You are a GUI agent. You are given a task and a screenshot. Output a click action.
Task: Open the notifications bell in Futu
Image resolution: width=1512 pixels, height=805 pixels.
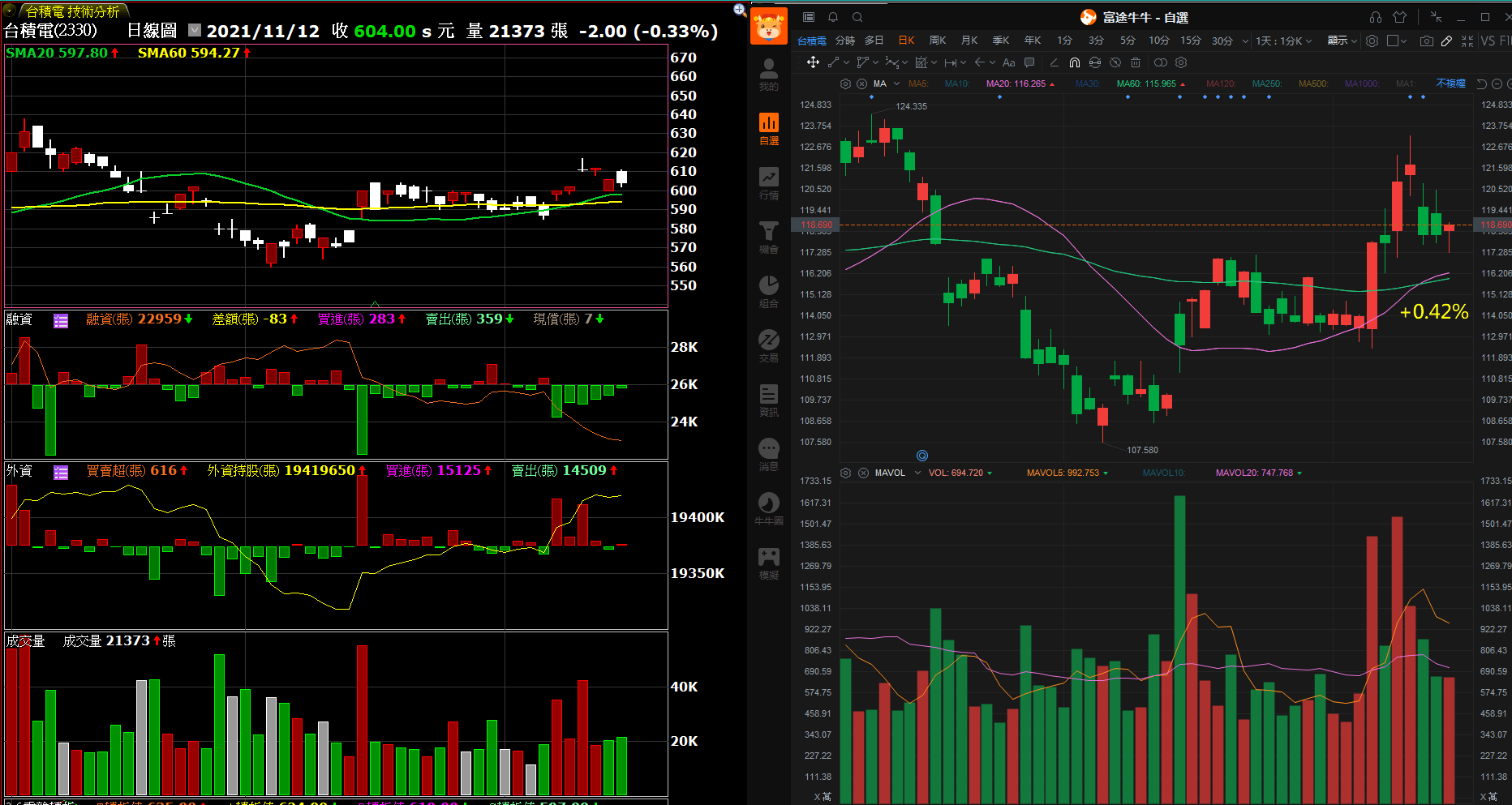click(x=833, y=17)
